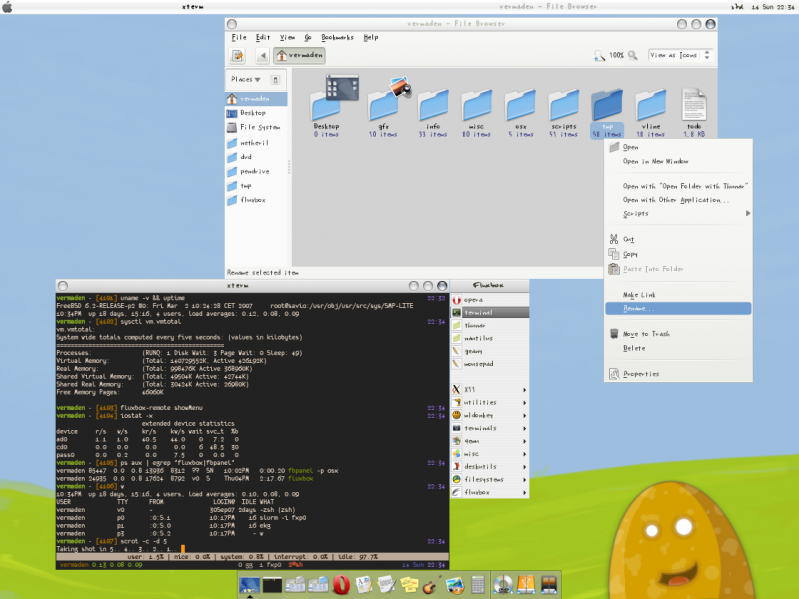The image size is (799, 599).
Task: Click the zoom in magnifier icon
Action: click(634, 56)
